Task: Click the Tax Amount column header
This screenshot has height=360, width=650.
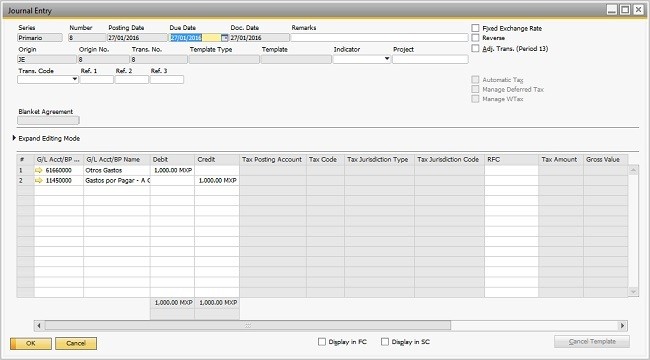Action: pyautogui.click(x=561, y=160)
